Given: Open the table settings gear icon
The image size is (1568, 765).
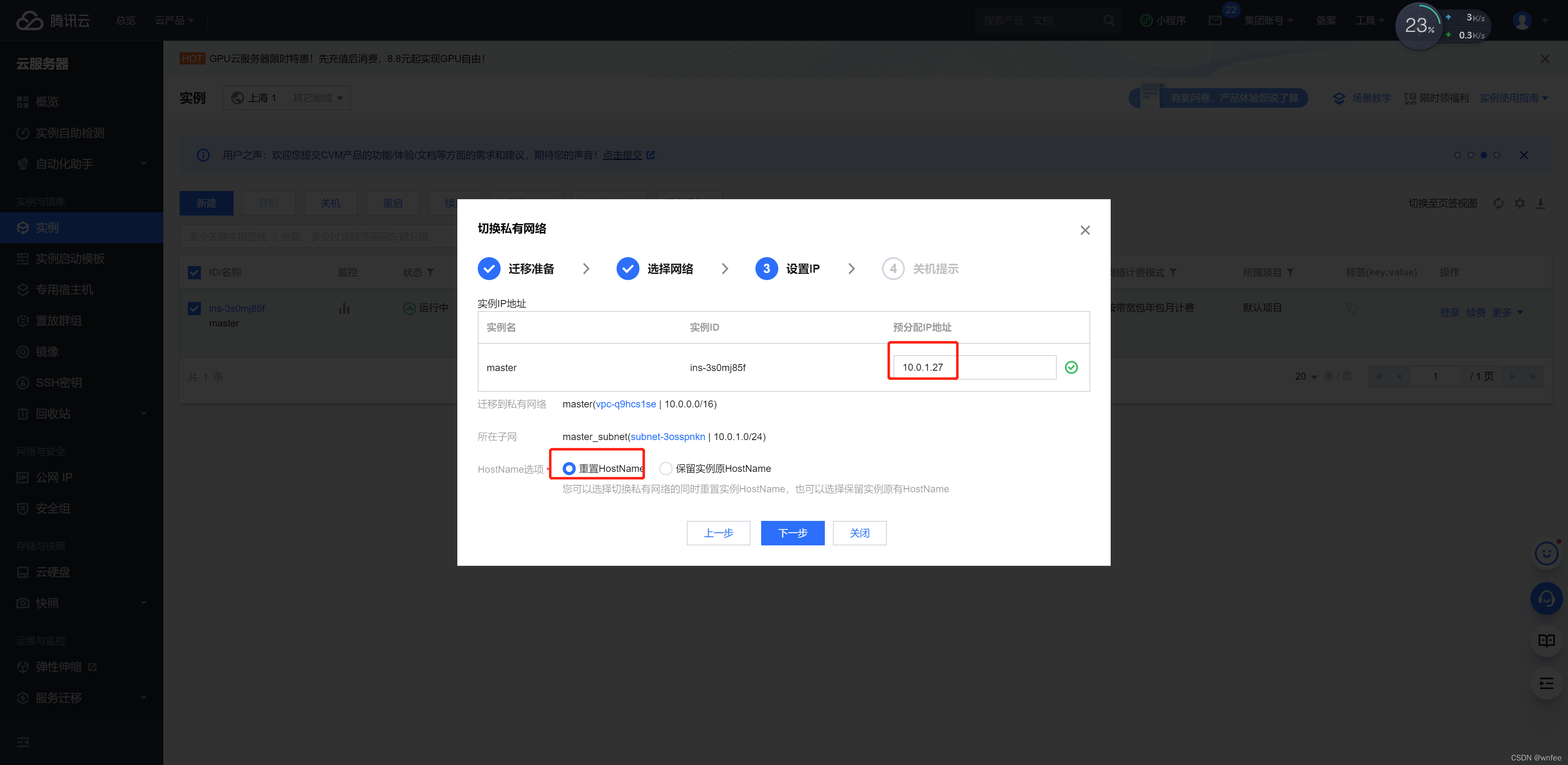Looking at the screenshot, I should (x=1520, y=203).
